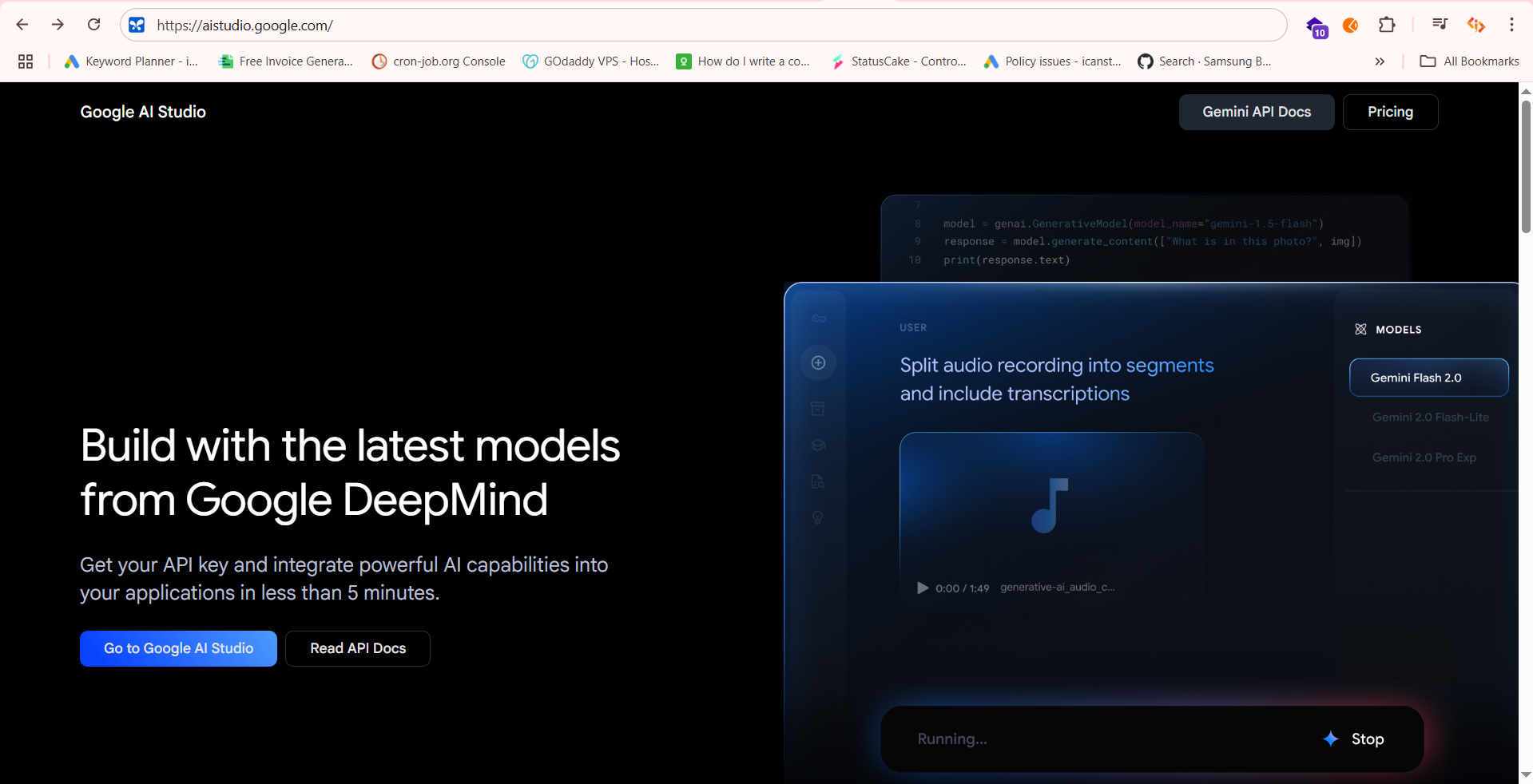Open the 'How do I write a co...' bookmark
This screenshot has width=1533, height=784.
pyautogui.click(x=743, y=61)
